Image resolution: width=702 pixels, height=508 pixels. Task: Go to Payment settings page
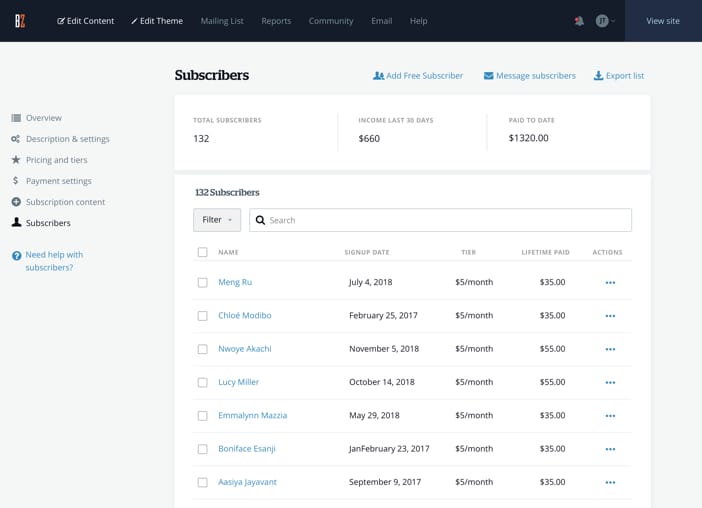pos(59,181)
